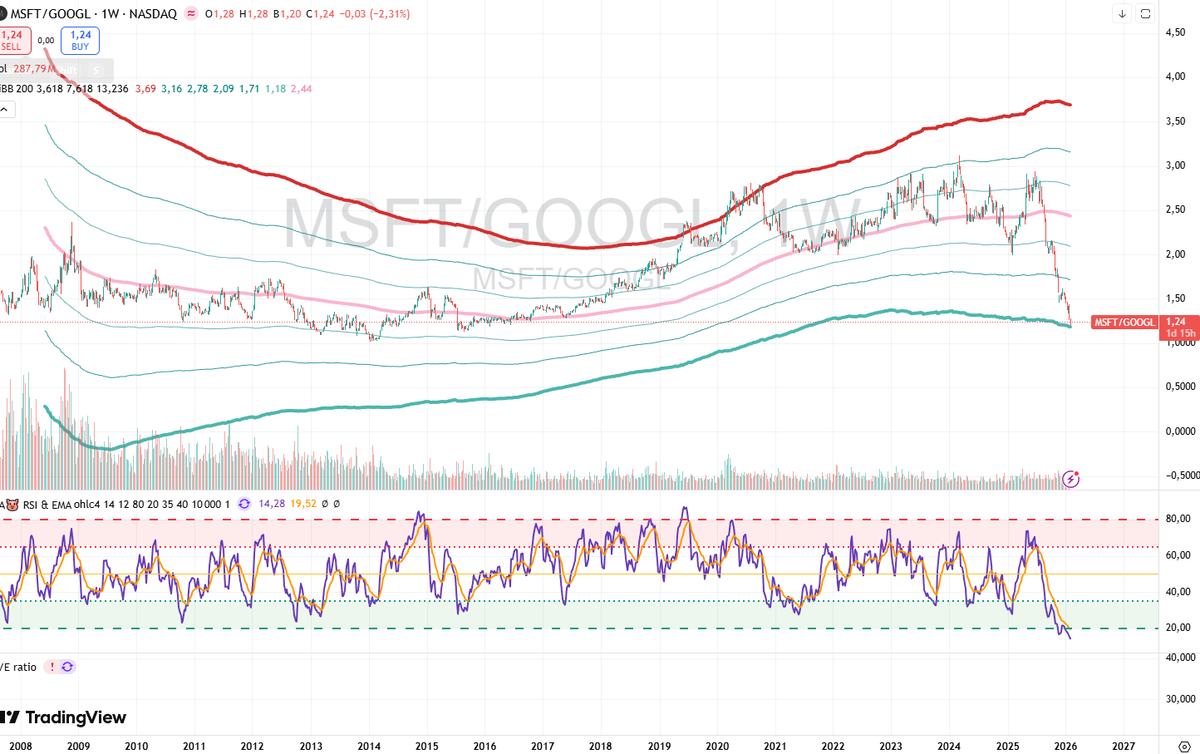Click the 2015 label on time axis
Viewport: 1200px width, 754px height.
(427, 746)
